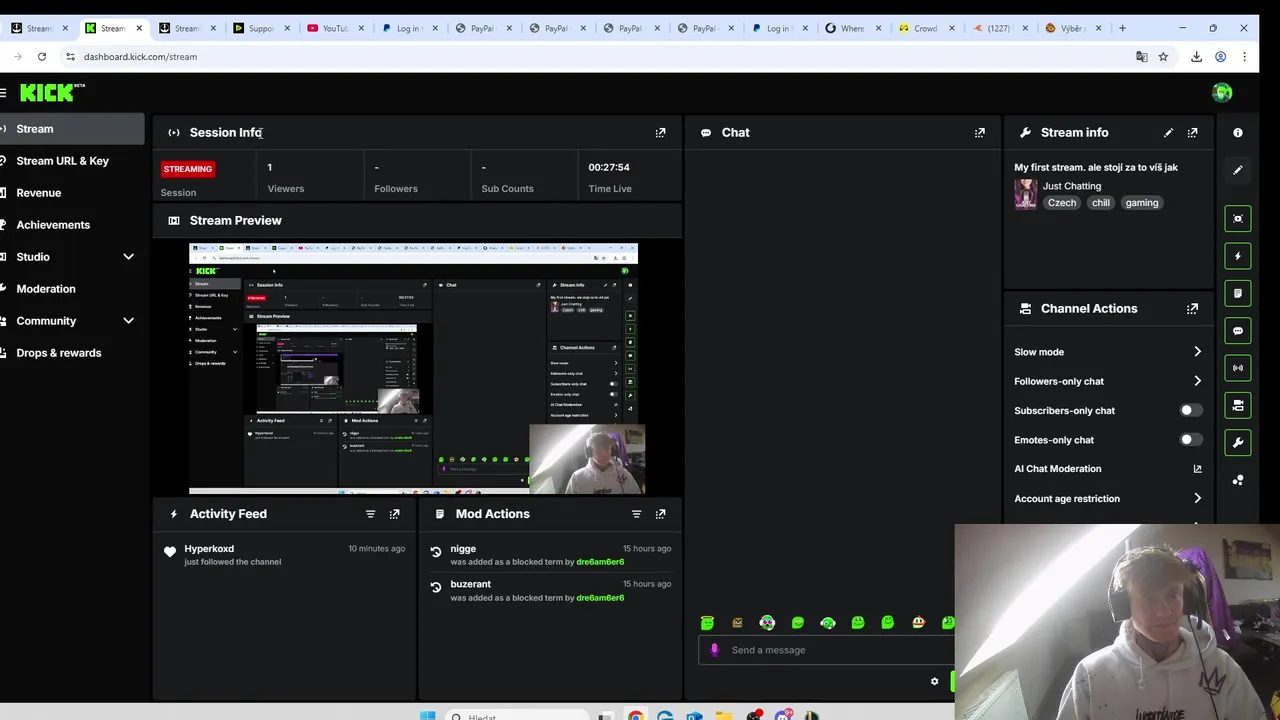Expand Slow mode options
This screenshot has height=720, width=1280.
pyautogui.click(x=1197, y=352)
